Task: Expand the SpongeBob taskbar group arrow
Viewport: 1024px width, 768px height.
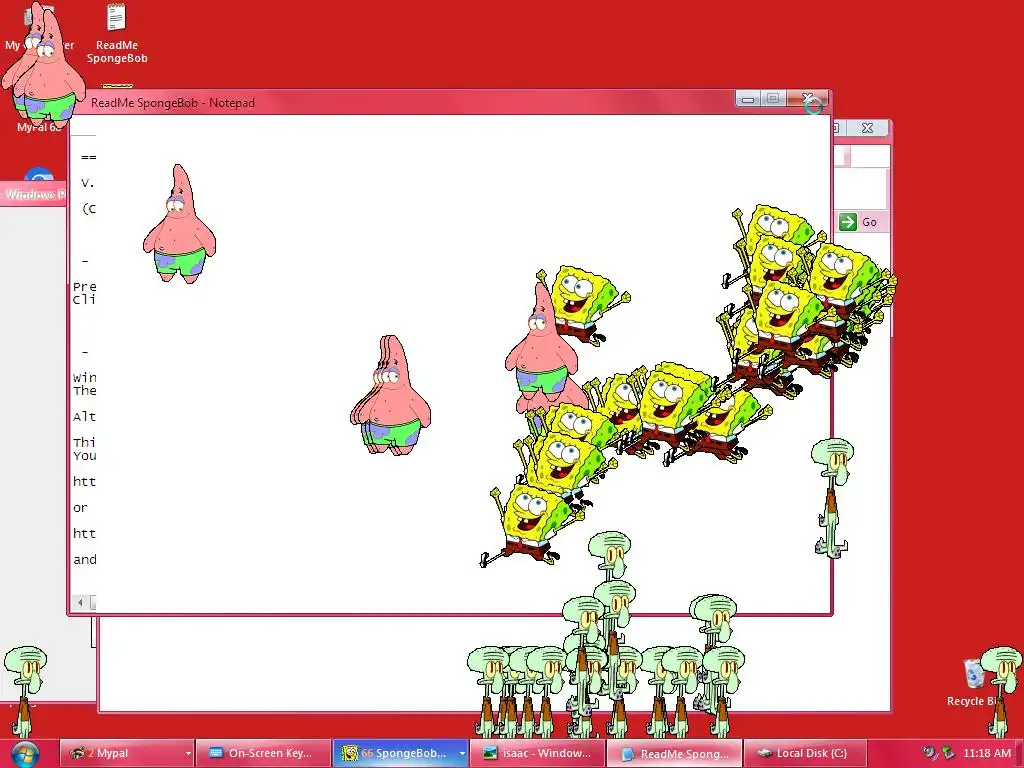Action: pos(462,754)
